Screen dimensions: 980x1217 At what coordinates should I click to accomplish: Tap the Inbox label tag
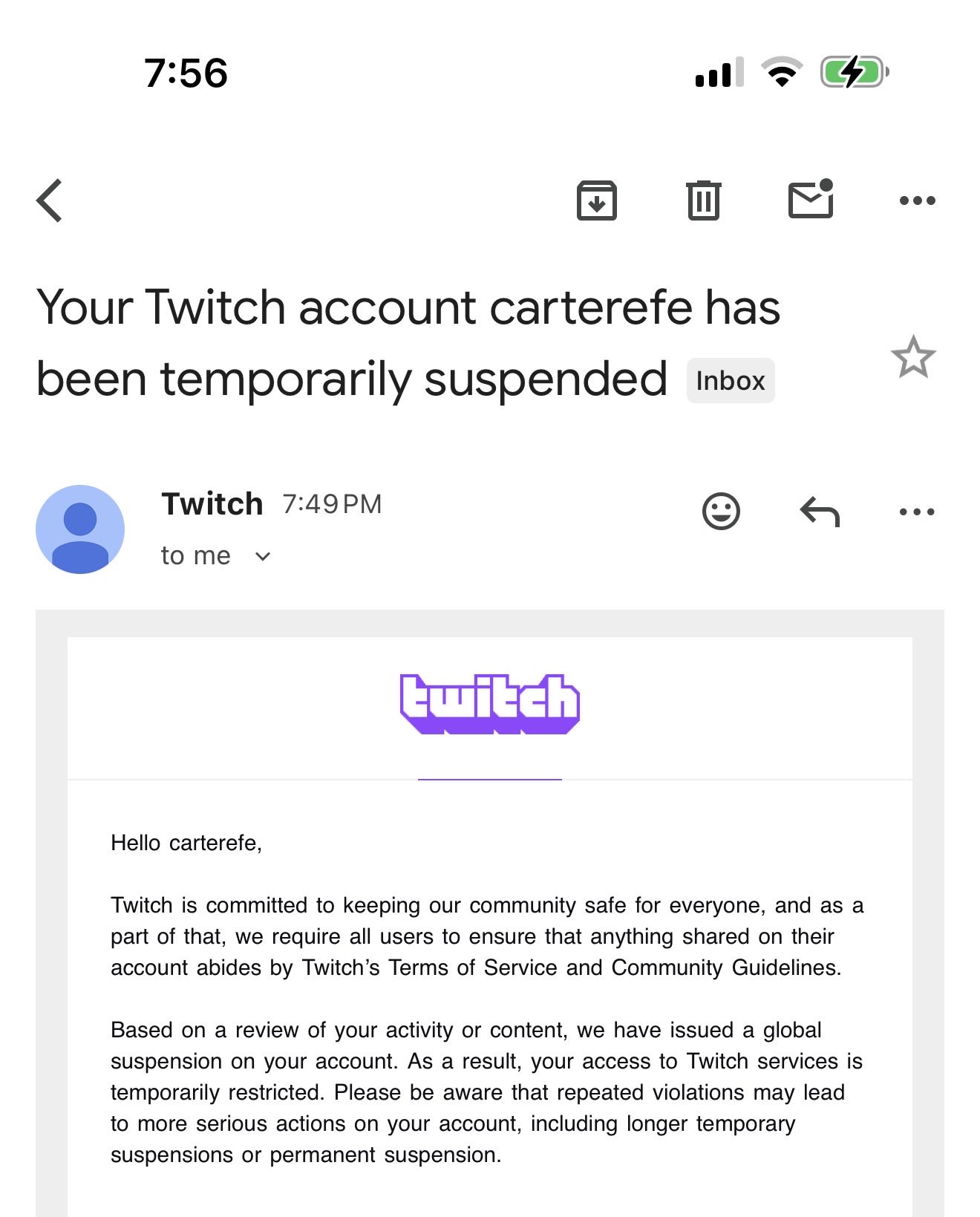pos(731,381)
